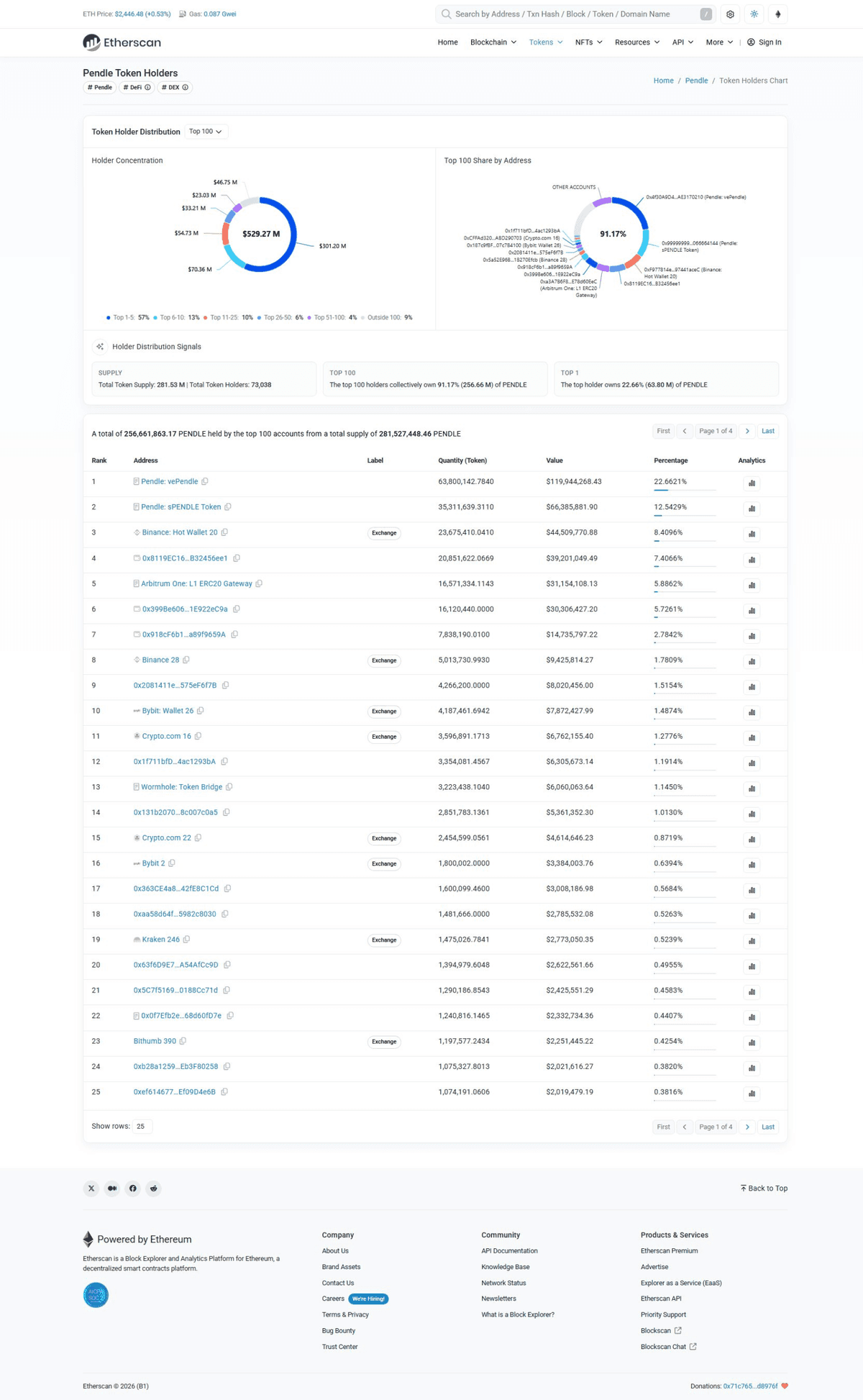
Task: Open analytics for Bithumb 390 row
Action: [752, 1042]
